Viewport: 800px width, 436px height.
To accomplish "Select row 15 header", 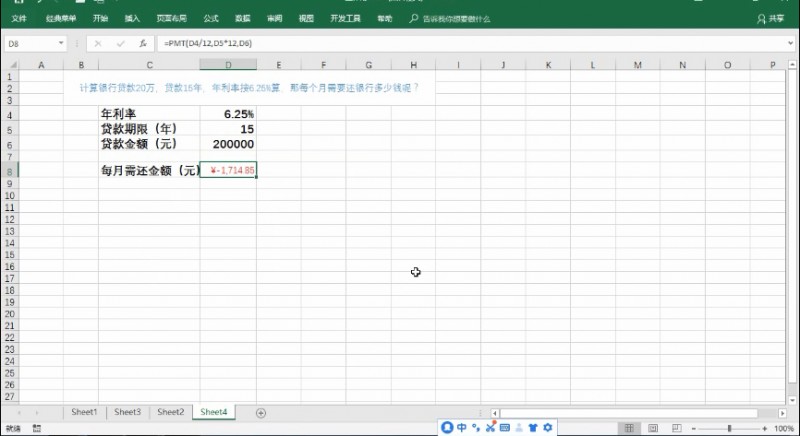I will [x=10, y=255].
